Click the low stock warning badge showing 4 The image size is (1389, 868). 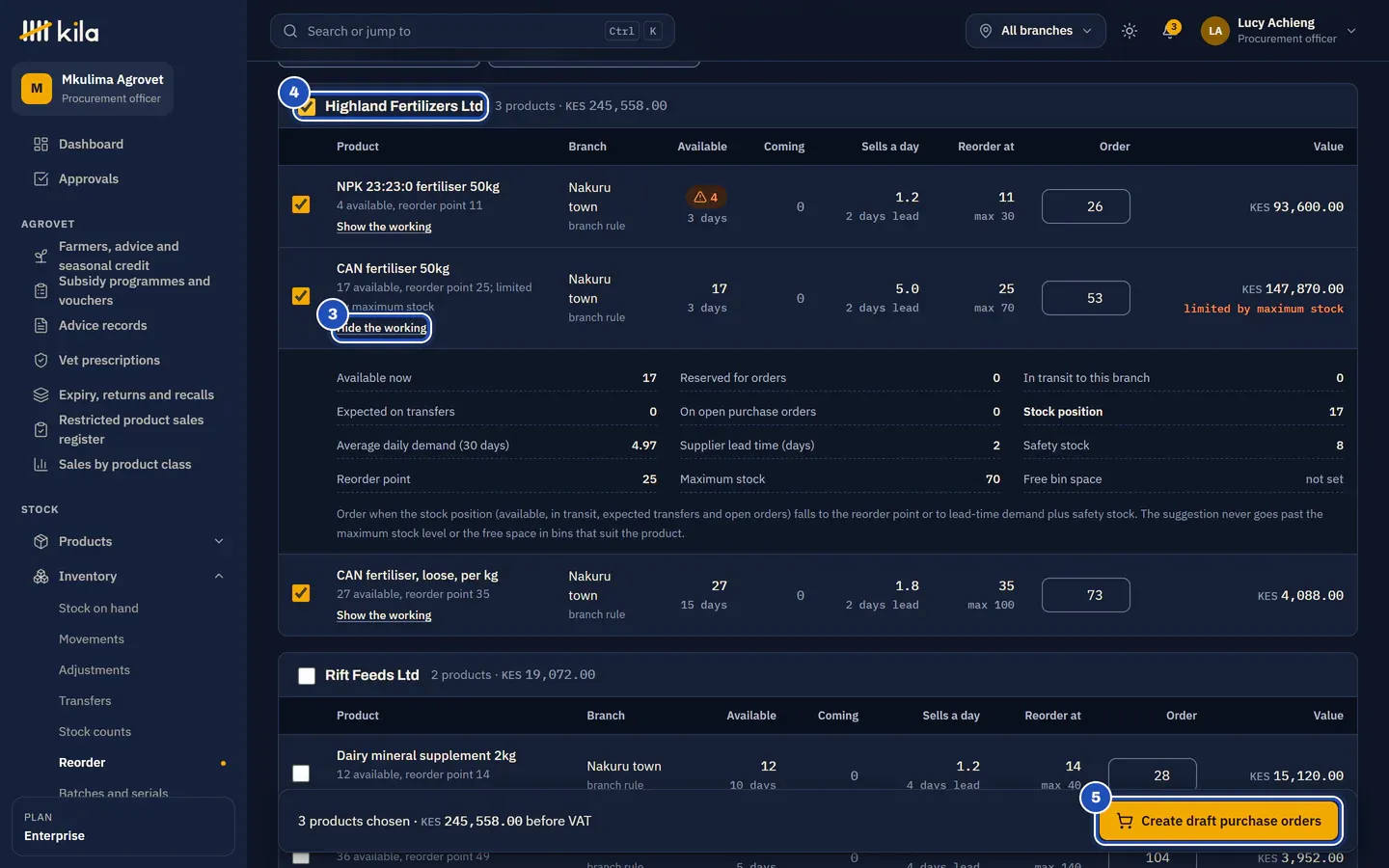pyautogui.click(x=706, y=197)
